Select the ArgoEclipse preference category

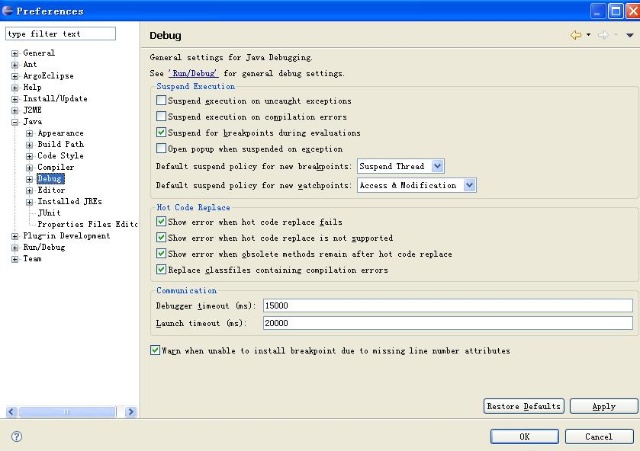click(x=48, y=76)
